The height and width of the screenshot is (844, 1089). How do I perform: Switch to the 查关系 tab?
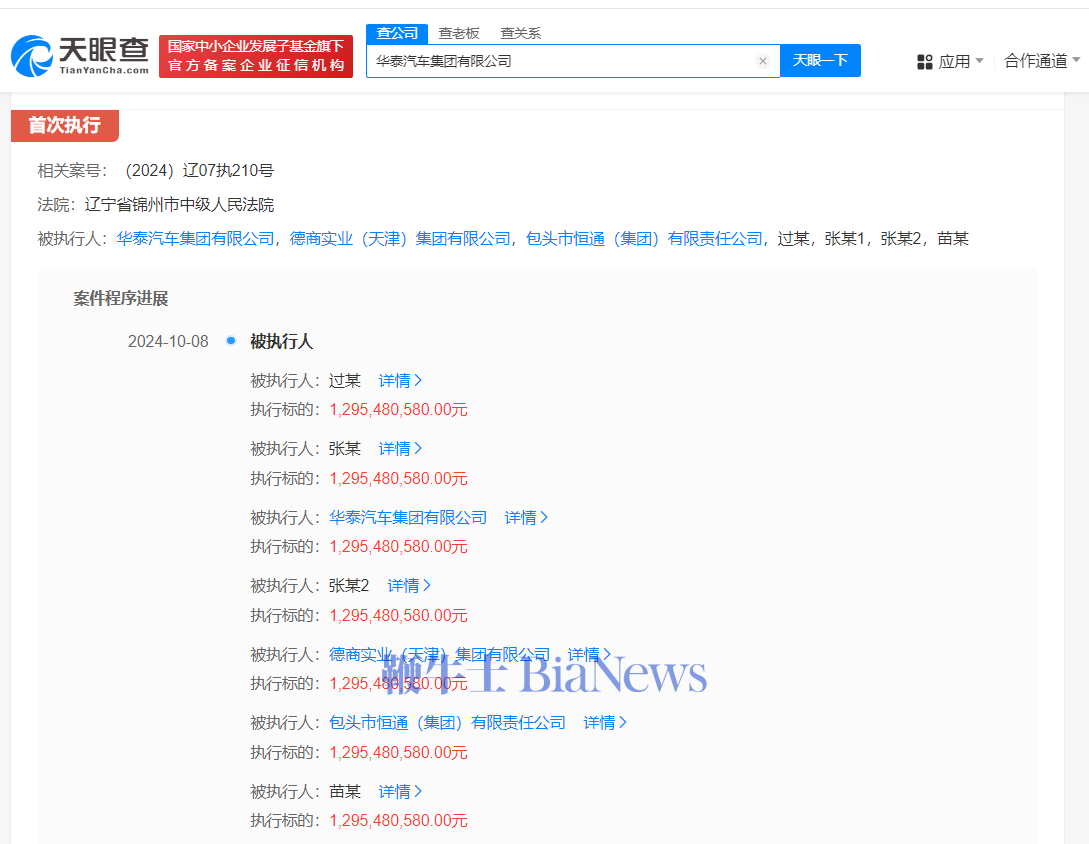(520, 33)
